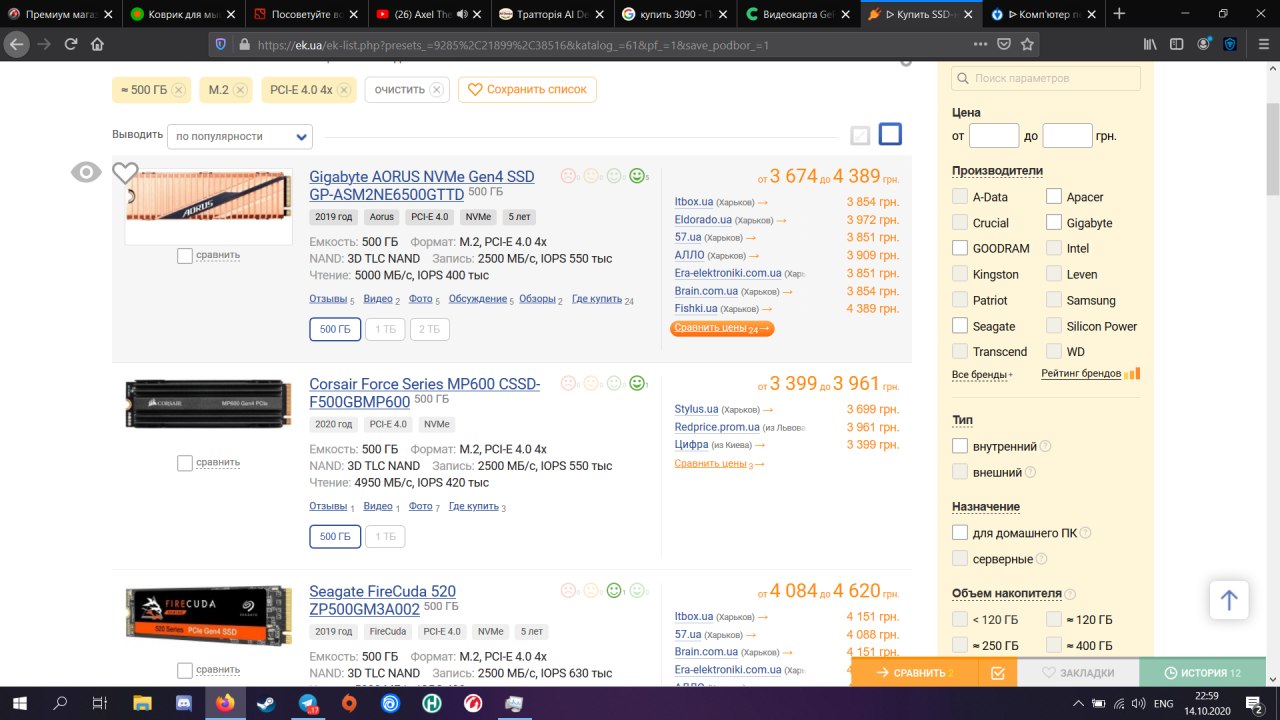This screenshot has width=1280, height=720.
Task: Click Сохранить список button
Action: click(x=528, y=89)
